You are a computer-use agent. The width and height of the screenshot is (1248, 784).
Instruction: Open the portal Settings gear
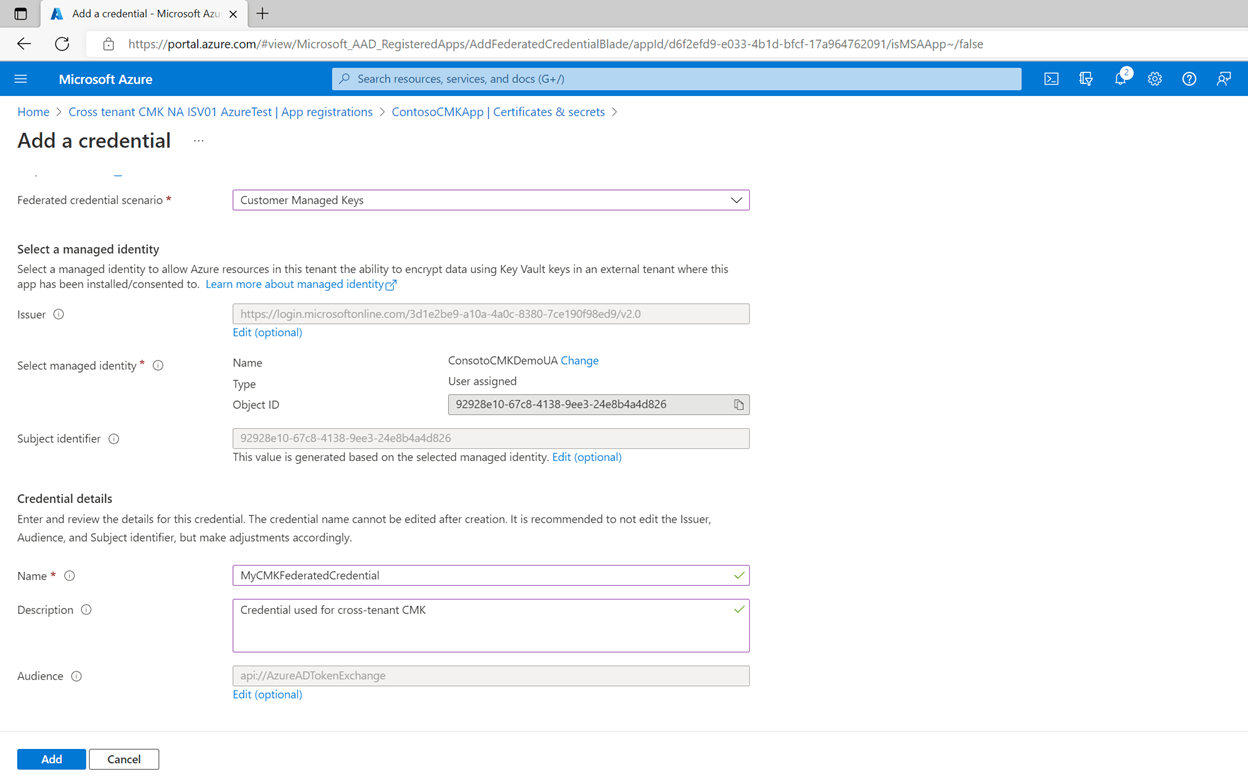coord(1155,78)
